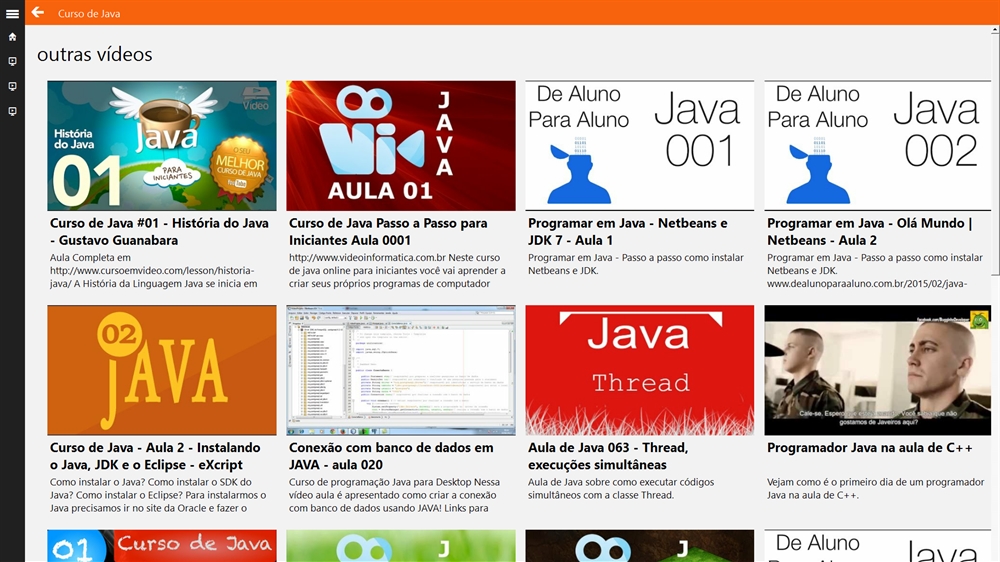
Task: Go back with the white arrow icon
Action: pos(38,12)
